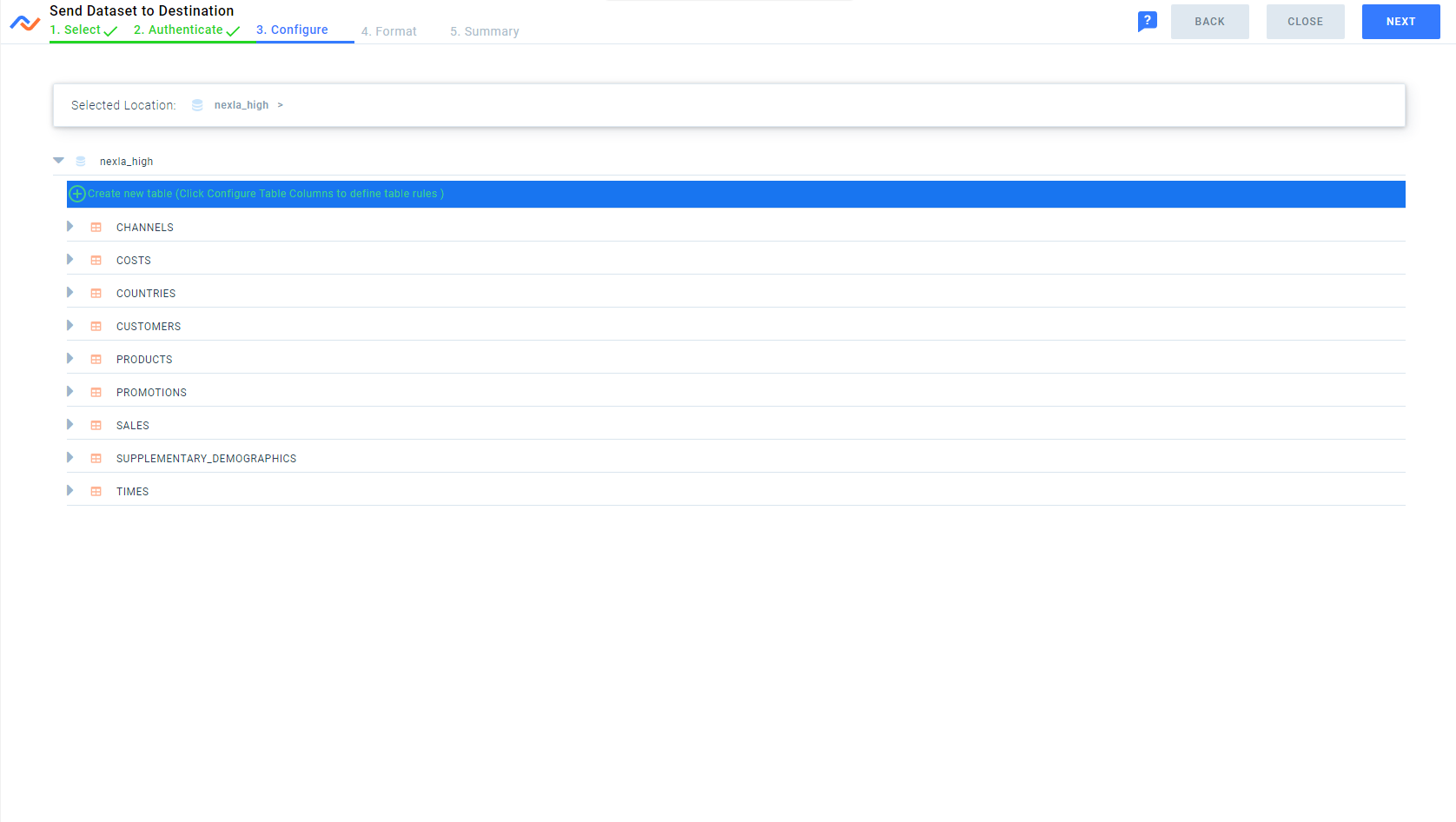This screenshot has height=822, width=1456.
Task: Click the TIMES table icon
Action: click(x=96, y=492)
